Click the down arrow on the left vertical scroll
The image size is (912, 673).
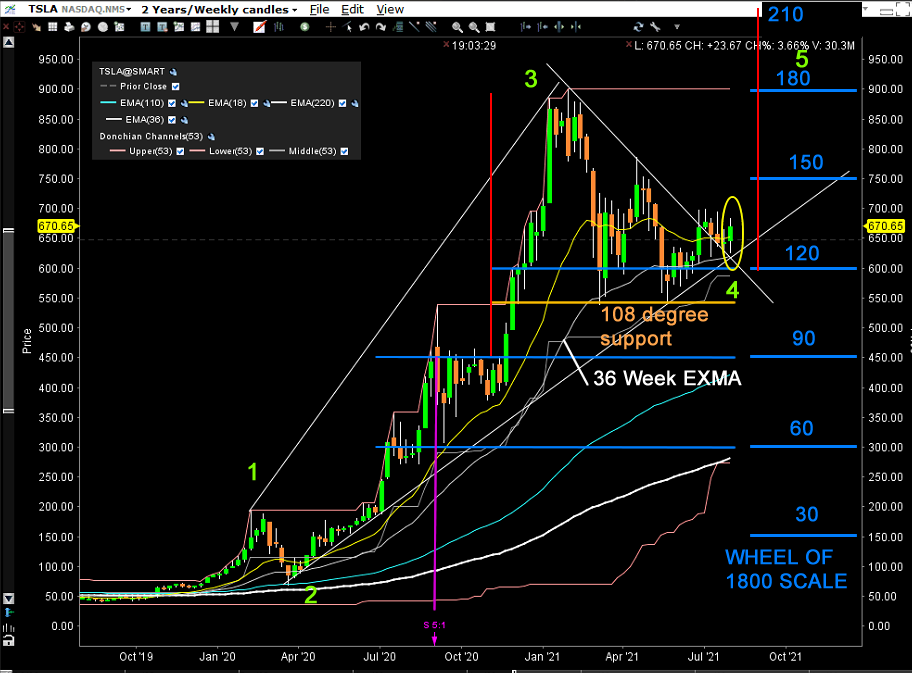(x=8, y=598)
